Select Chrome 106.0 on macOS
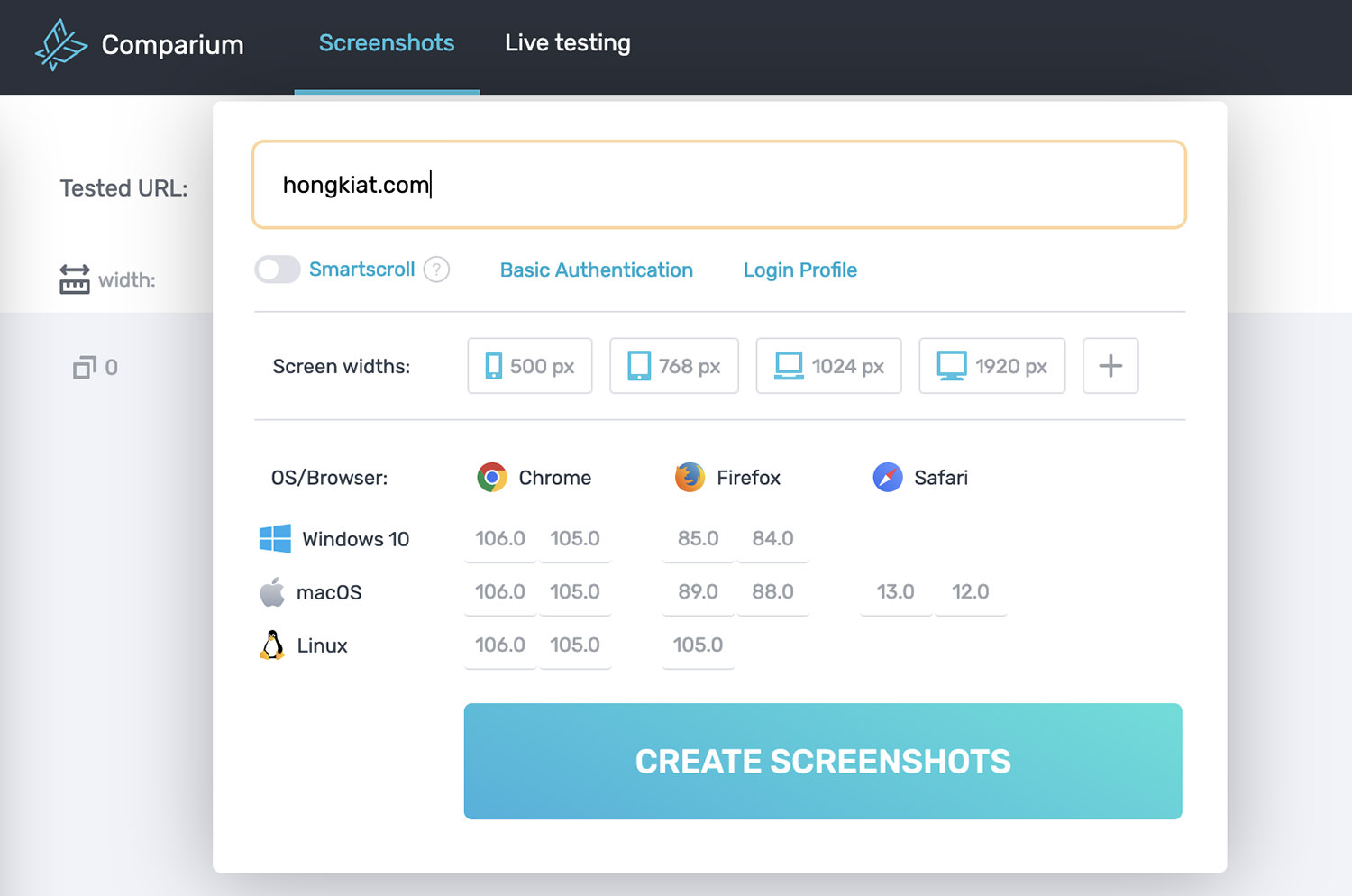The image size is (1352, 896). click(500, 592)
